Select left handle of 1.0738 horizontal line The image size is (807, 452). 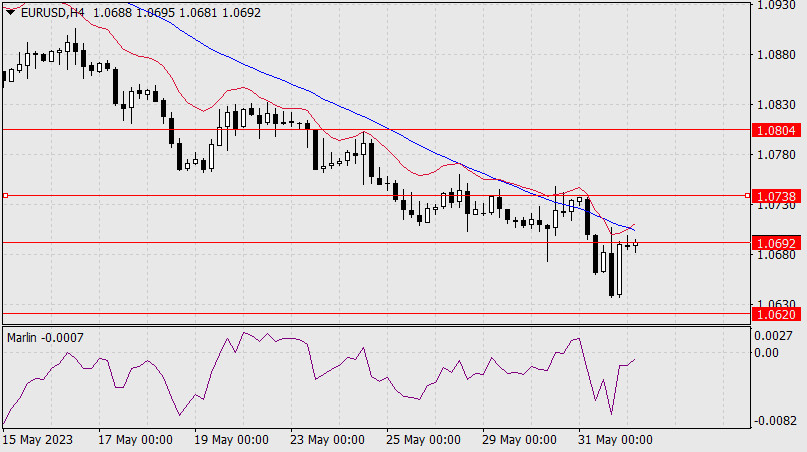pos(5,196)
